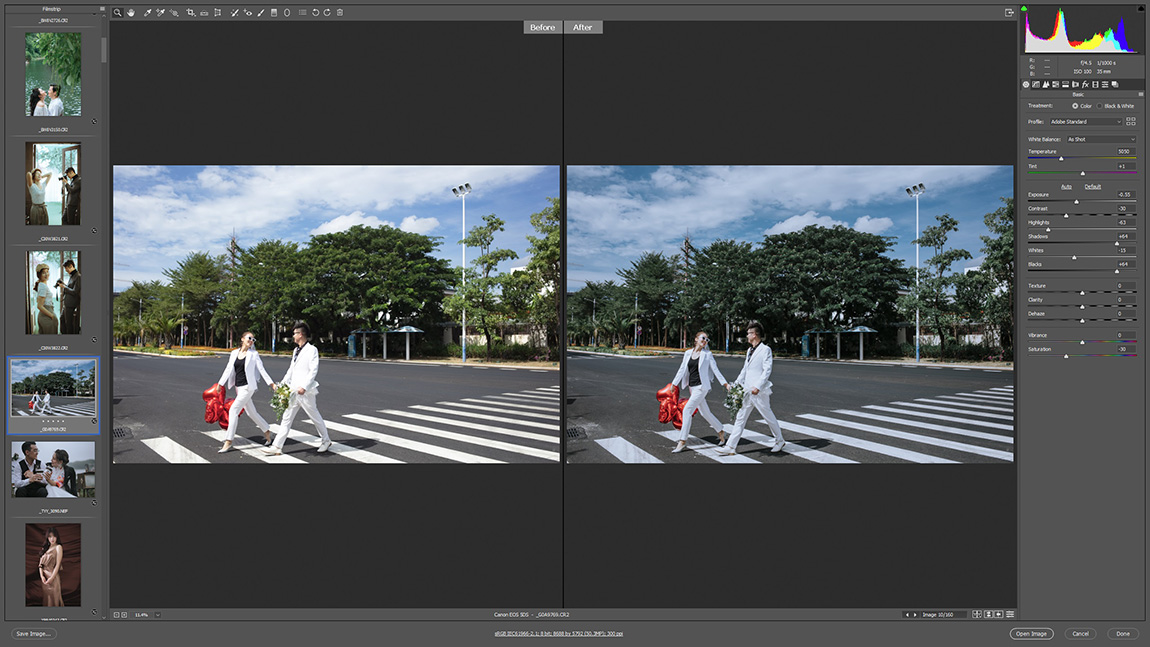The image size is (1150, 647).
Task: Switch to the Lens Corrections panel tab
Action: pos(1075,84)
